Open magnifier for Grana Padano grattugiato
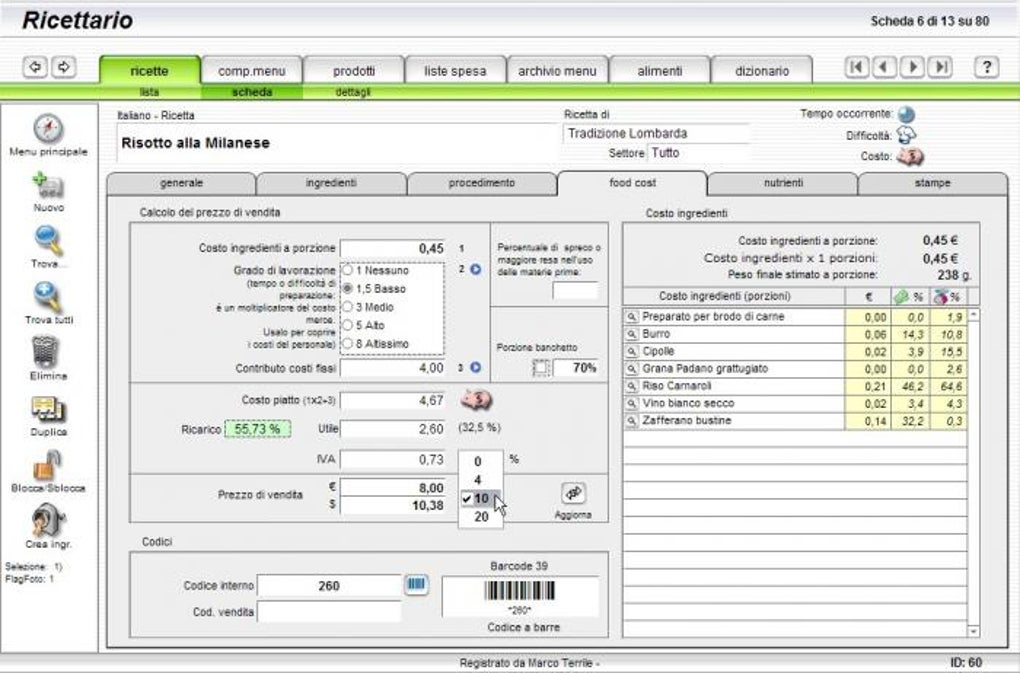Viewport: 1020px width, 673px height. (631, 369)
